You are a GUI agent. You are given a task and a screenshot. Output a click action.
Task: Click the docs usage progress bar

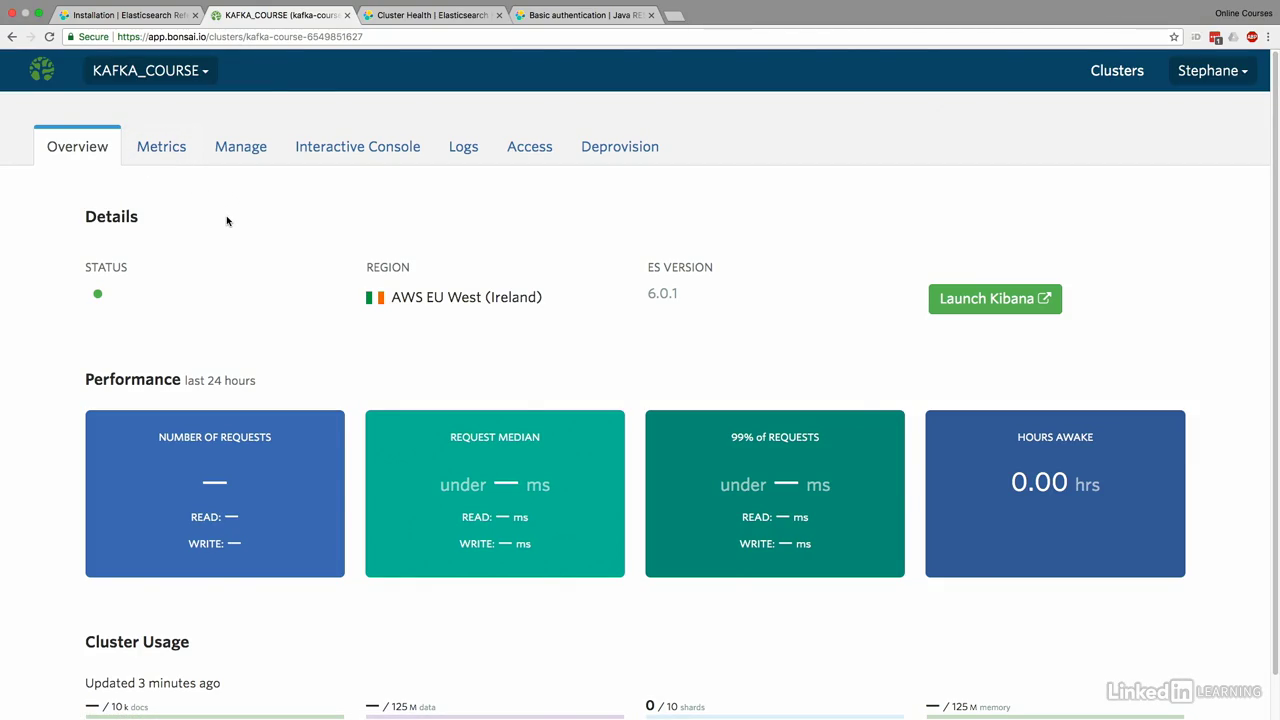(x=215, y=716)
